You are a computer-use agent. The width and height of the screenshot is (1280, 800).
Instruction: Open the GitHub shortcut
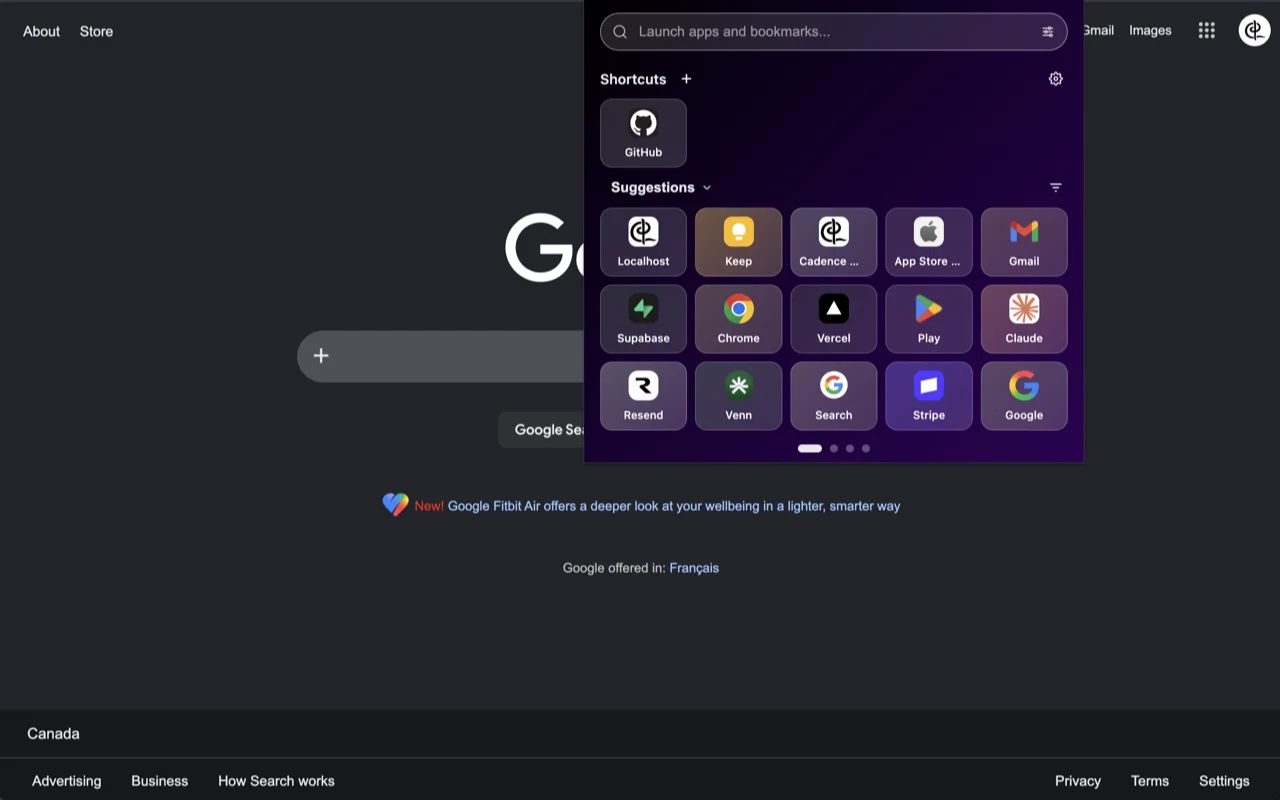click(x=643, y=133)
